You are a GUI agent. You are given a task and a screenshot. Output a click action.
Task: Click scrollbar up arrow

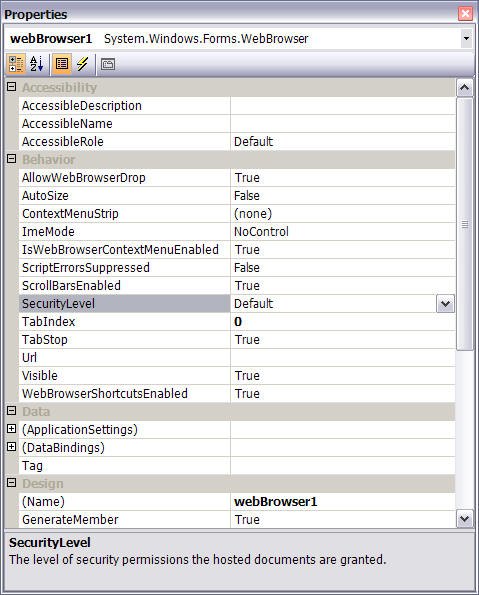tap(465, 88)
